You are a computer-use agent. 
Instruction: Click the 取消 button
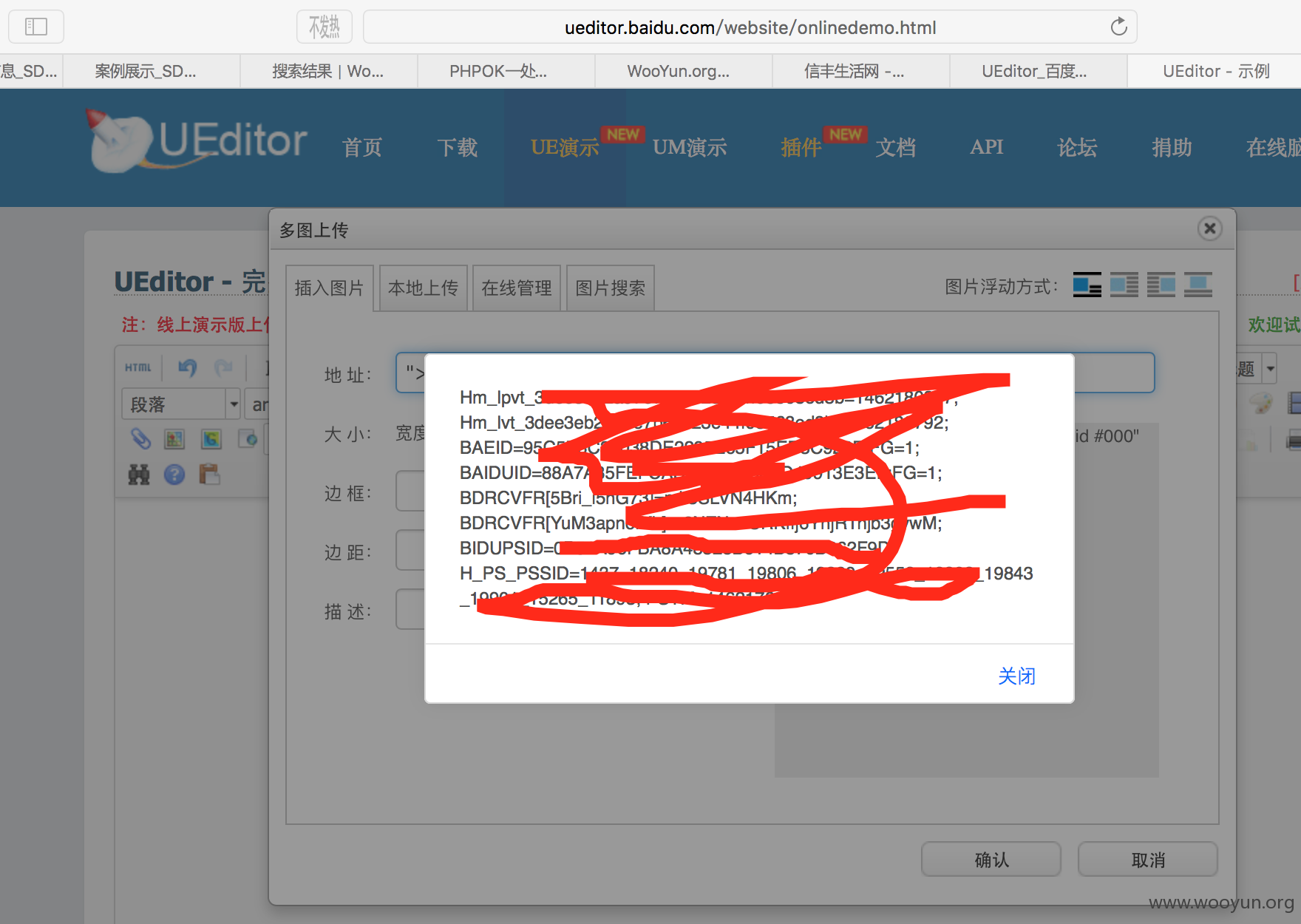point(1148,860)
